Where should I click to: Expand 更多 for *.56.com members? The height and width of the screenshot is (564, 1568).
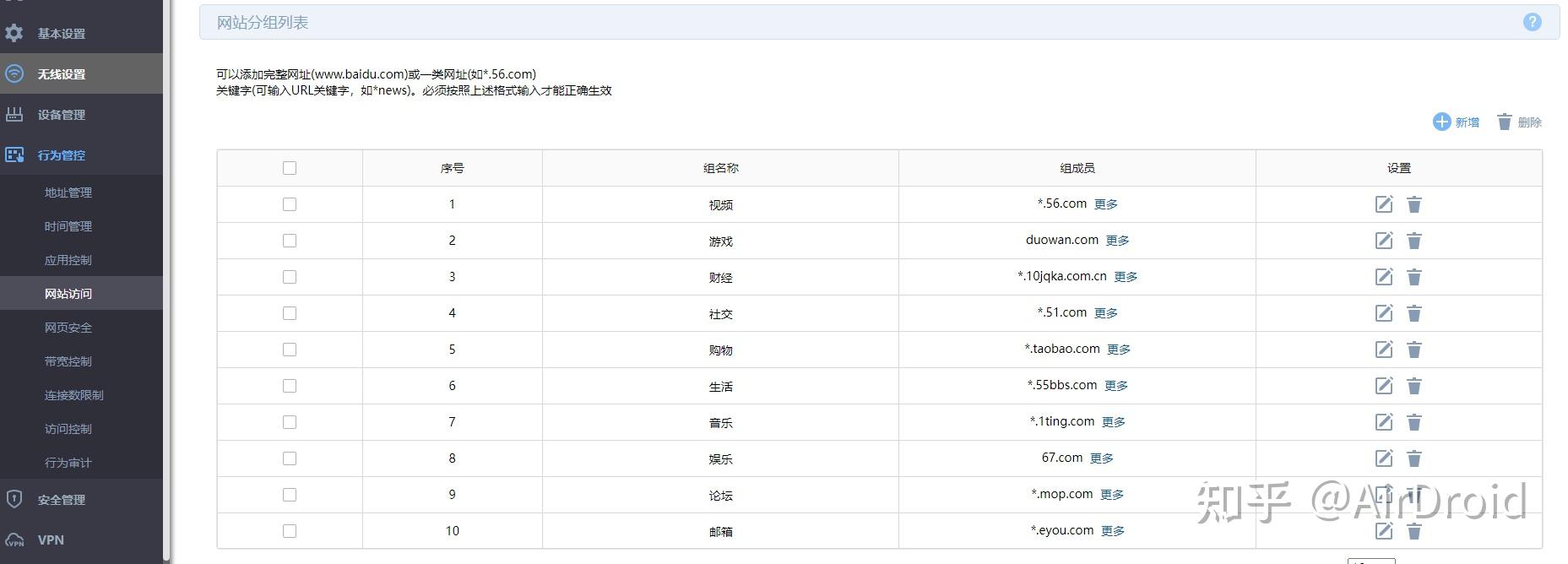(1105, 204)
